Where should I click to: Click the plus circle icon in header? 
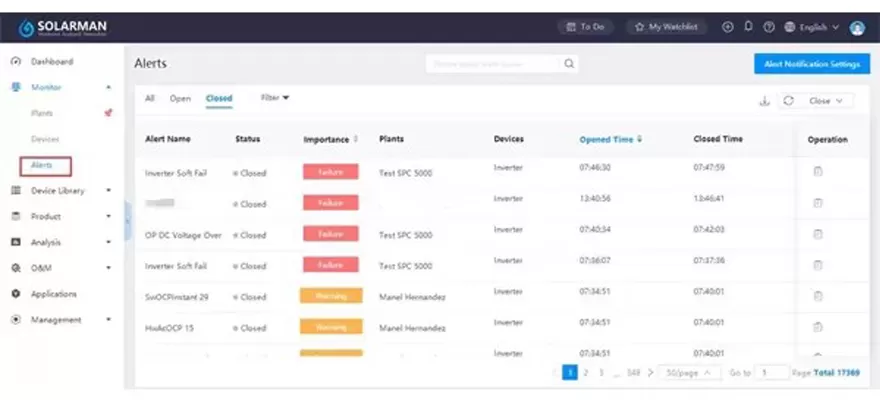[728, 27]
